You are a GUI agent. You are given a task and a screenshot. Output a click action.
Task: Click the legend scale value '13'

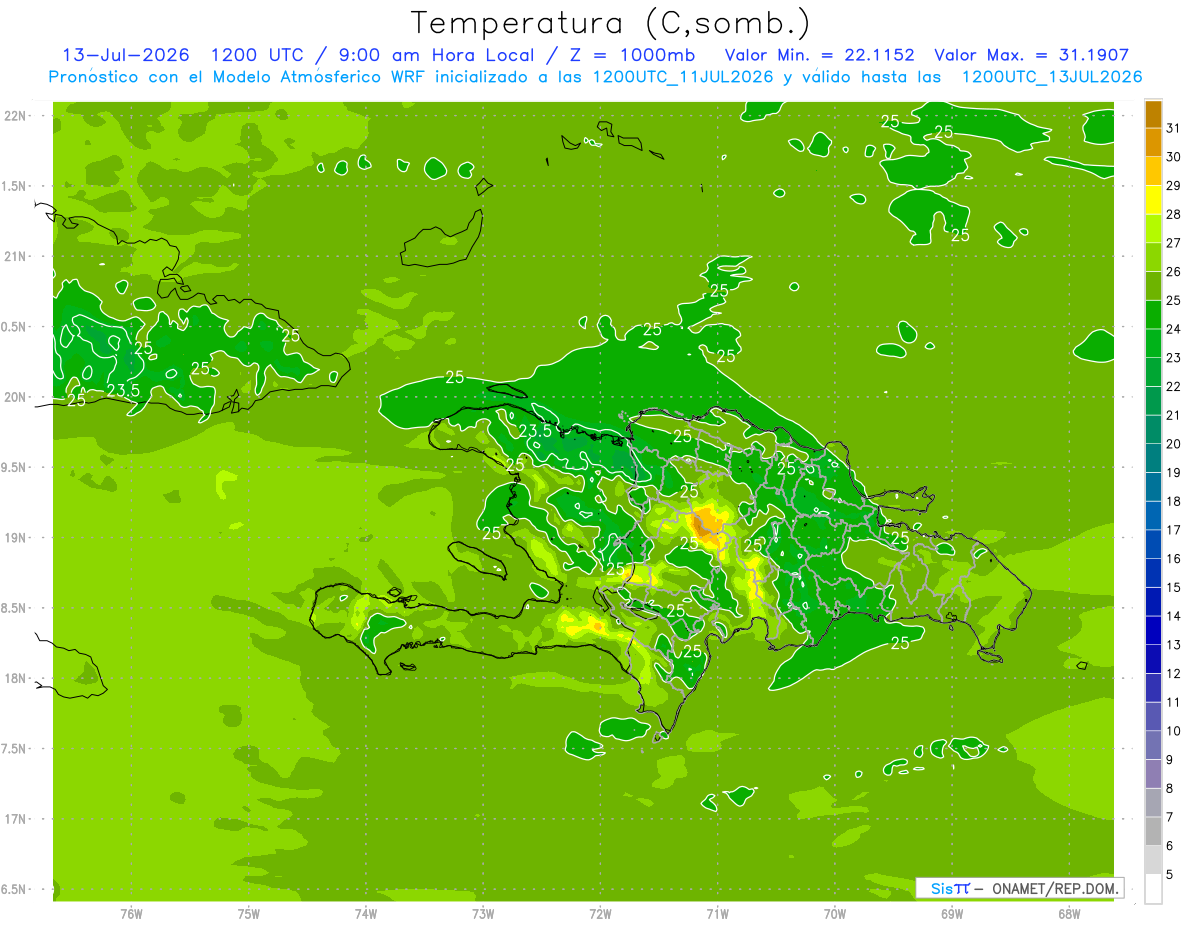(x=1174, y=645)
